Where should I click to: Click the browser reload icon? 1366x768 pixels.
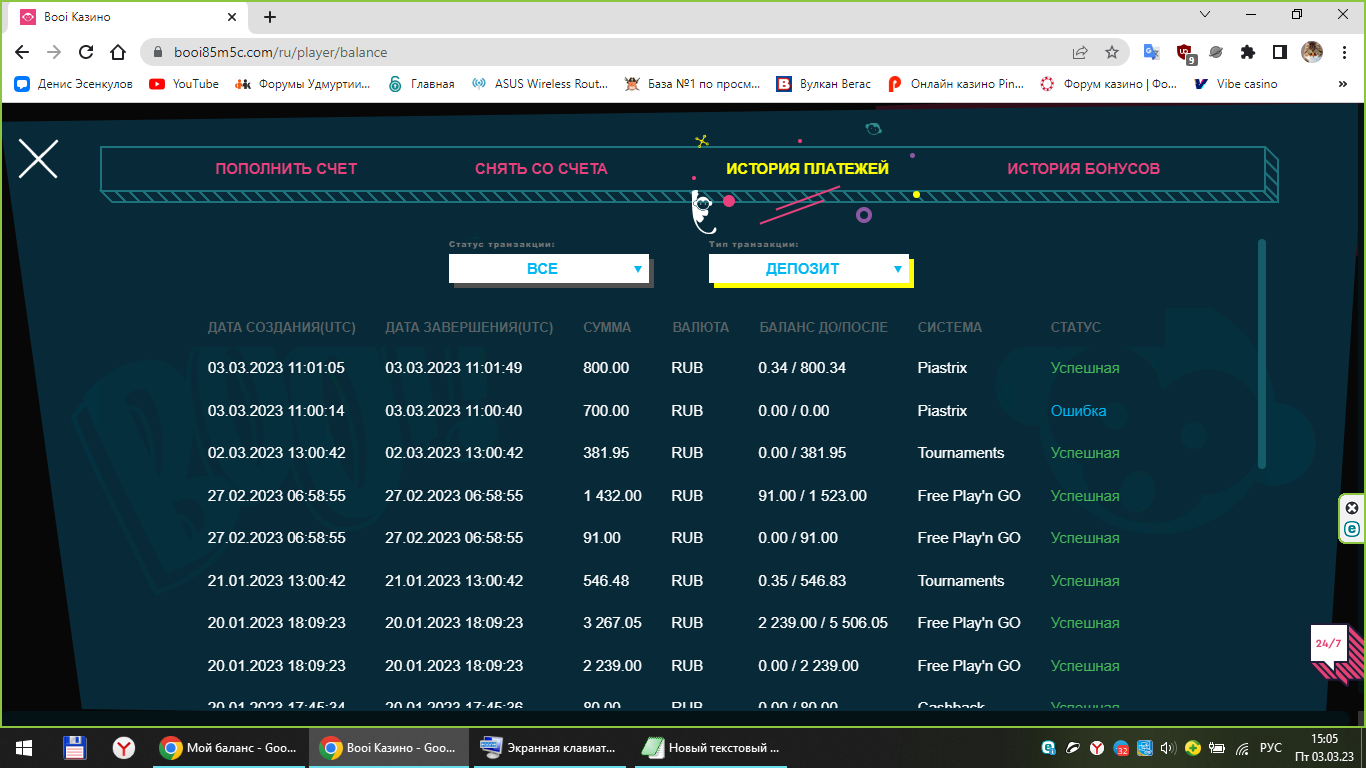[x=86, y=52]
